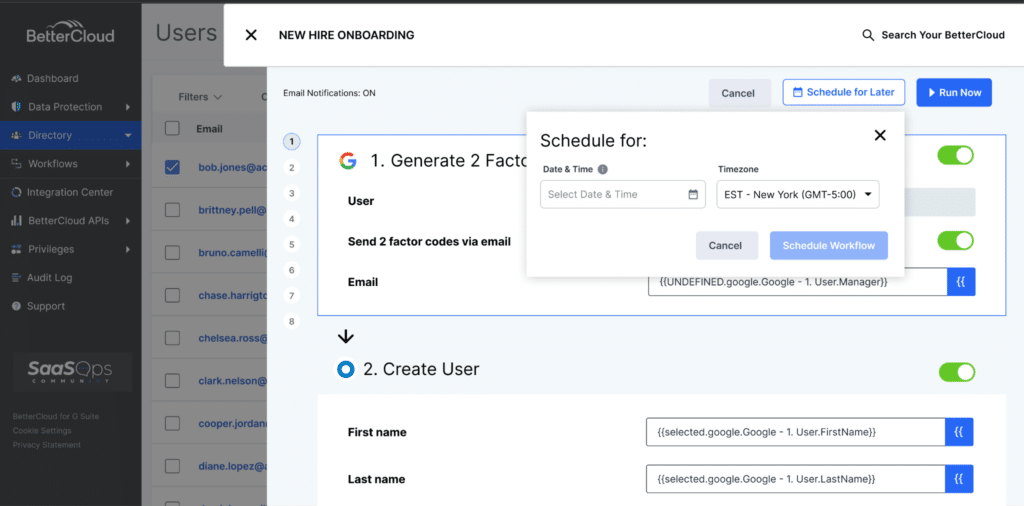
Task: Expand the Privileges submenu arrow
Action: click(128, 249)
